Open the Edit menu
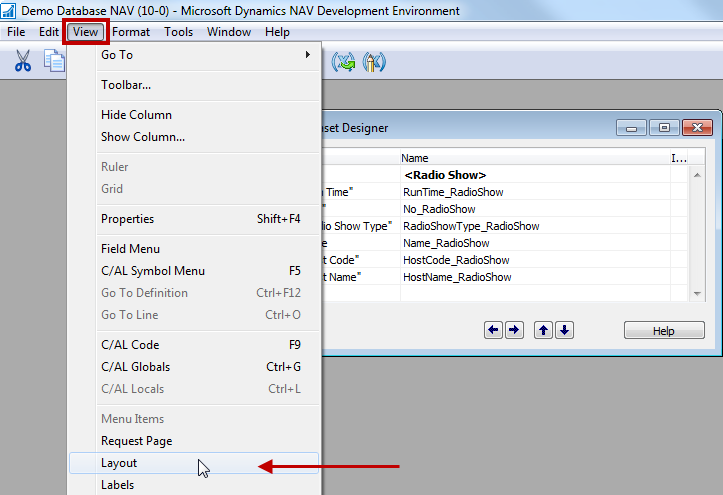Image resolution: width=723 pixels, height=495 pixels. pyautogui.click(x=48, y=32)
